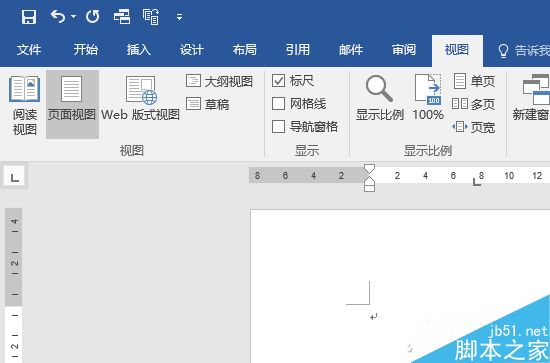Switch to the 布局 (Layout) tab
Viewport: 550px width, 363px height.
tap(244, 50)
